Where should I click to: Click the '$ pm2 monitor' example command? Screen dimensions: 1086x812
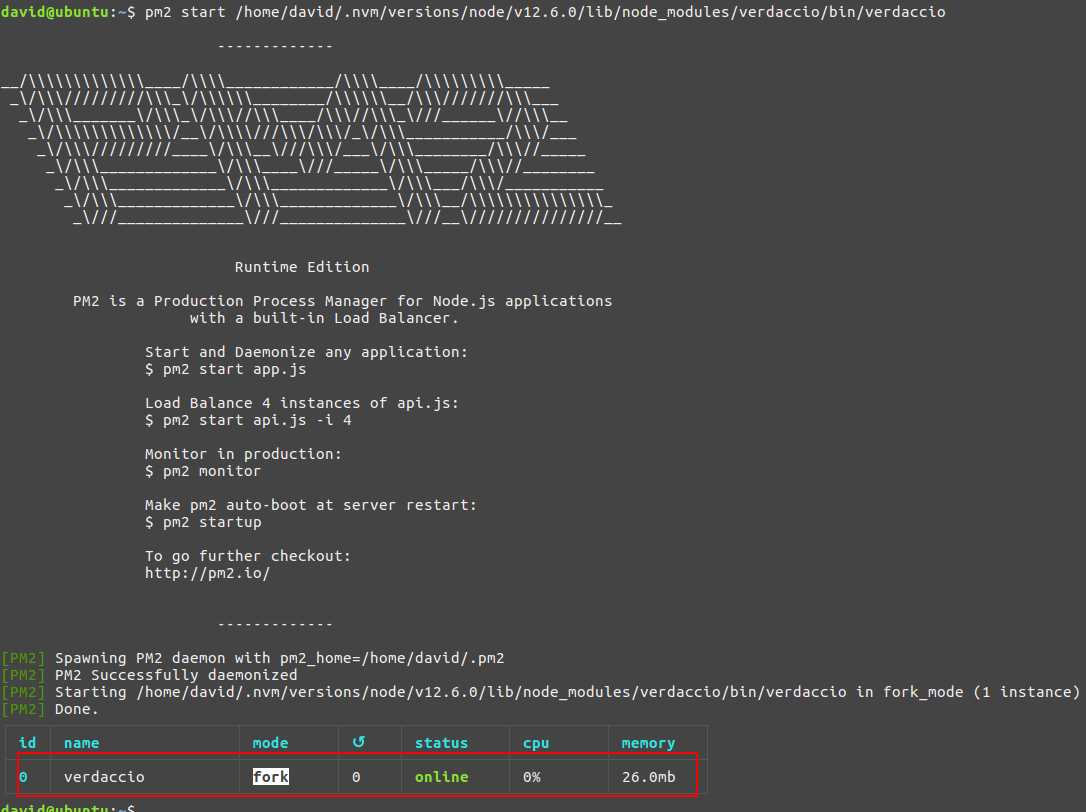[x=203, y=471]
